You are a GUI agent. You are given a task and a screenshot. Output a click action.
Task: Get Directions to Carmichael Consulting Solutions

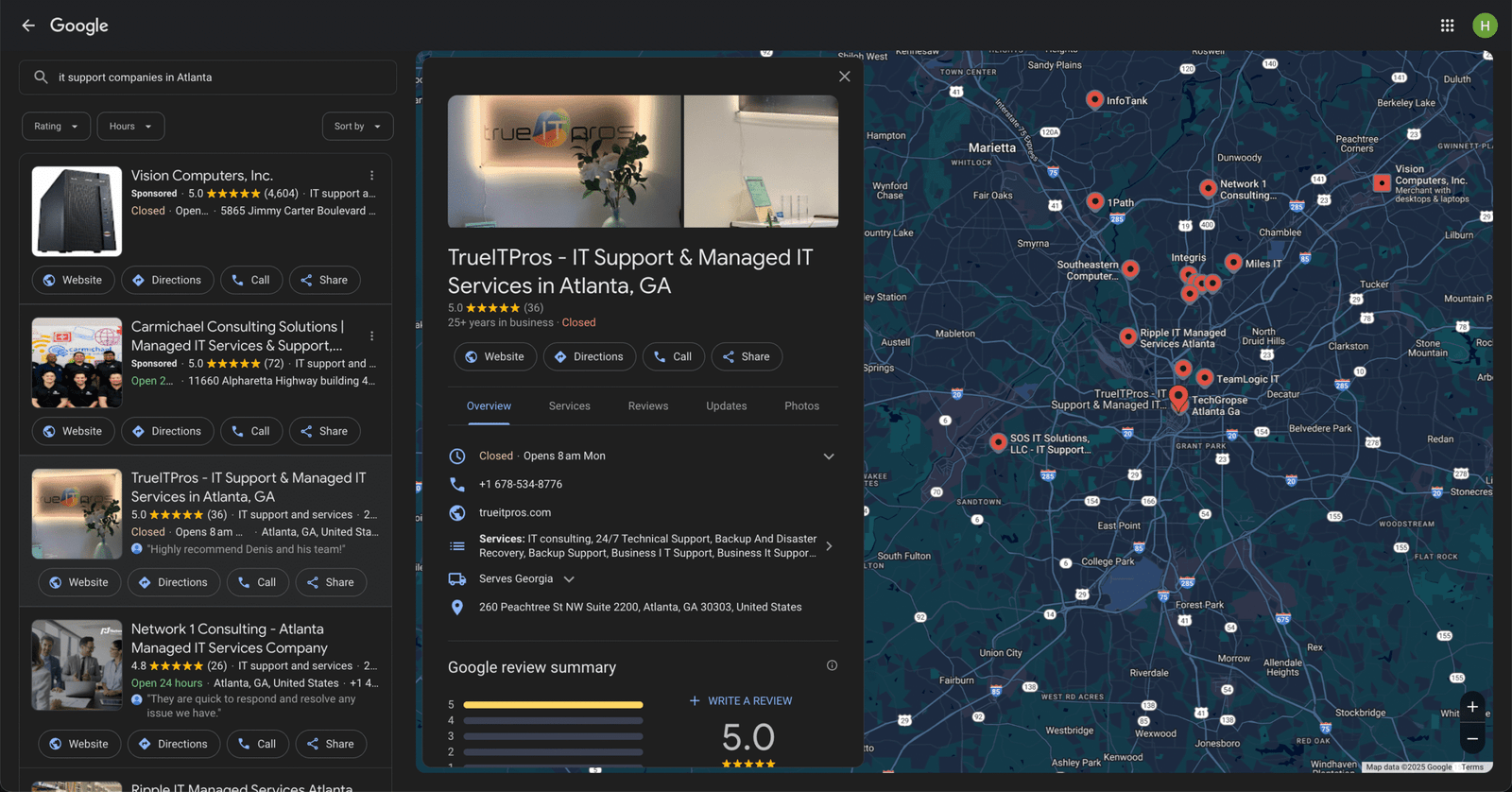[x=167, y=432]
